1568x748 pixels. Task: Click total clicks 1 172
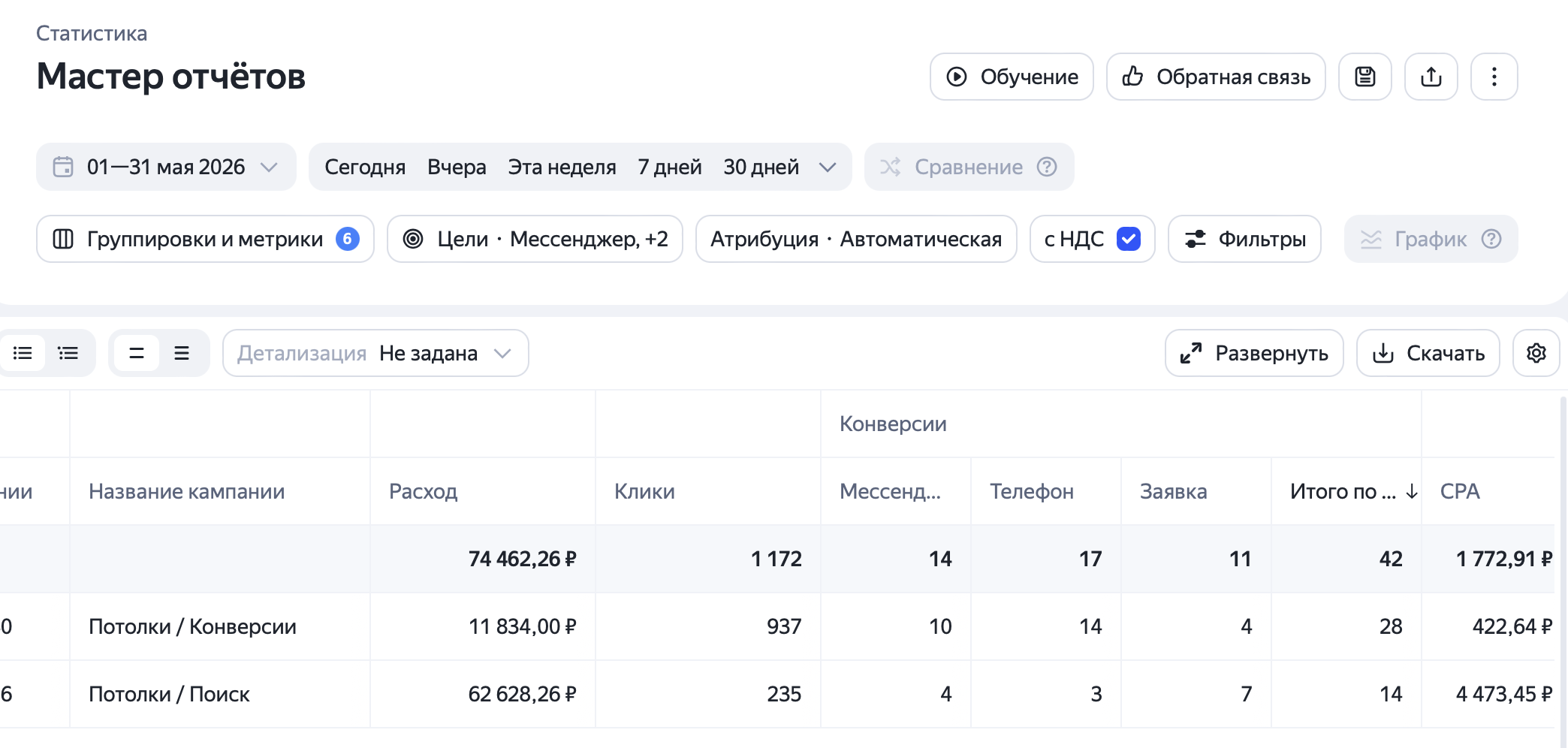776,559
